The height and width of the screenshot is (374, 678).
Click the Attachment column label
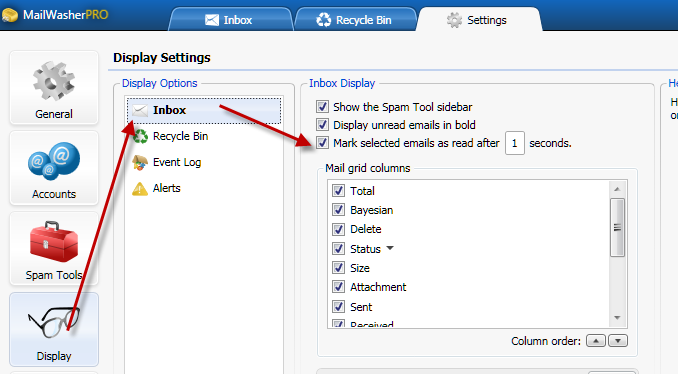click(378, 287)
